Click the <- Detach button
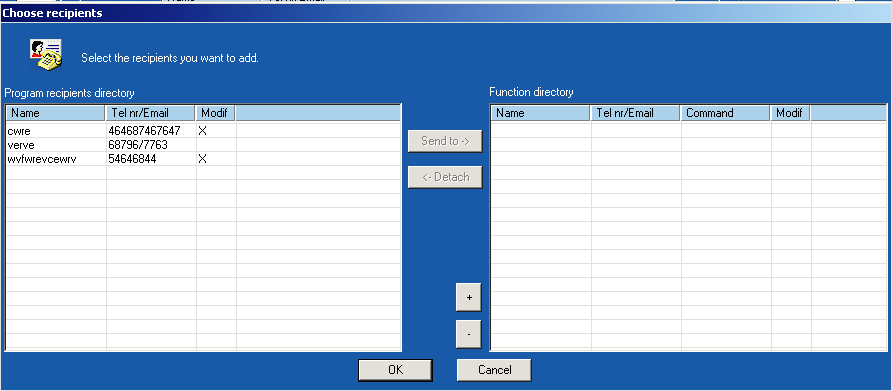Screen dimensions: 892x391 (445, 177)
